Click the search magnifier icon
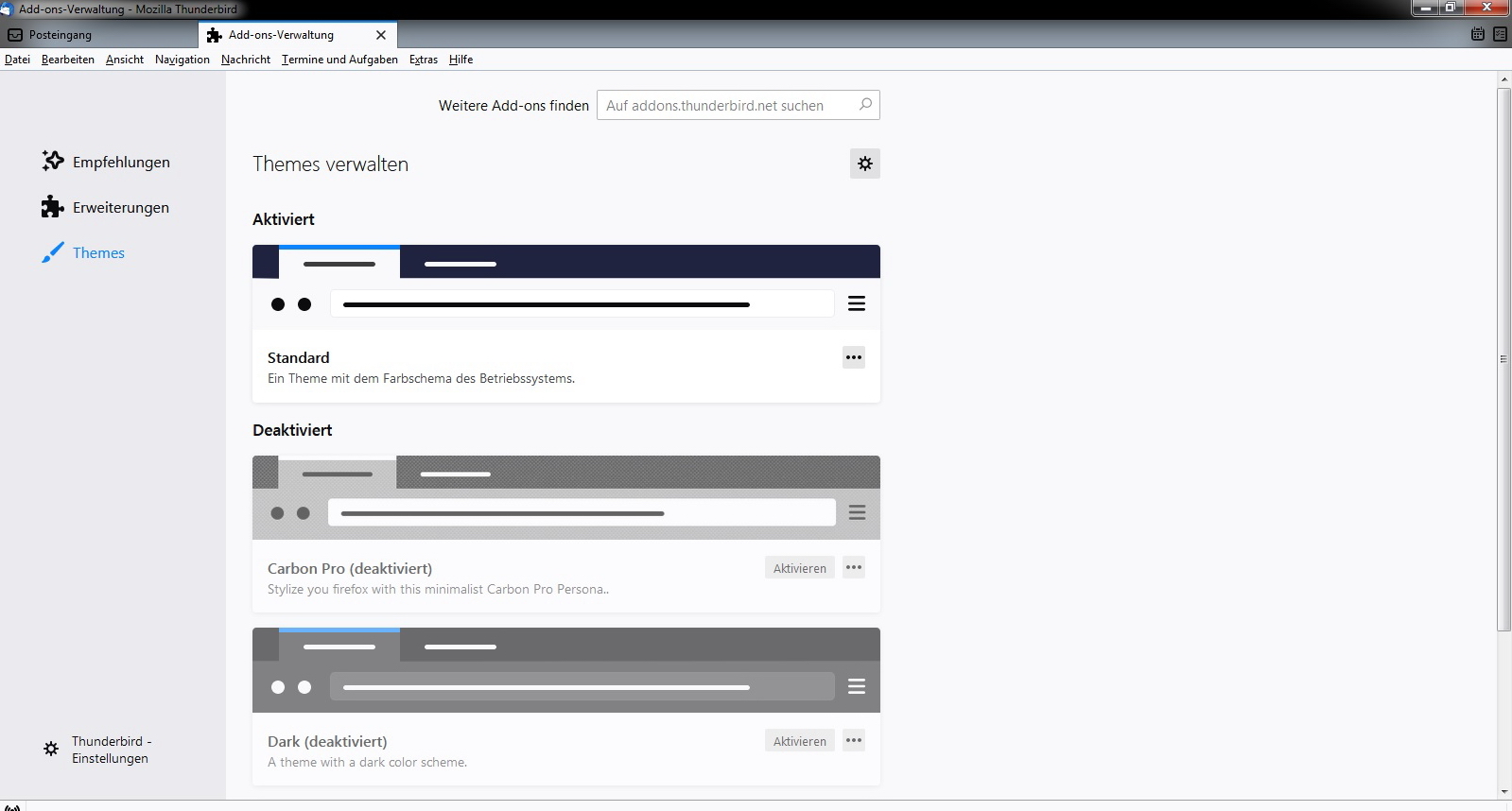This screenshot has width=1512, height=811. coord(865,104)
